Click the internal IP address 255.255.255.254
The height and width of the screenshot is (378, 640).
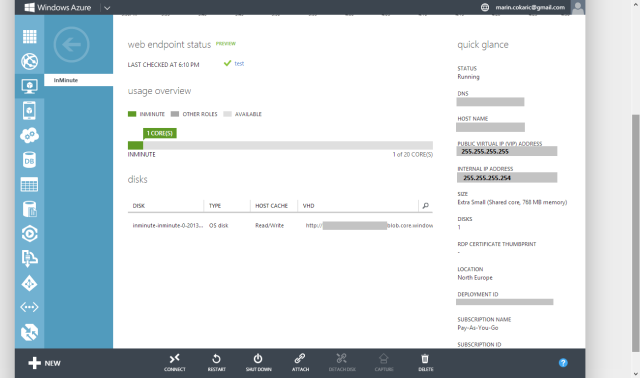[487, 178]
